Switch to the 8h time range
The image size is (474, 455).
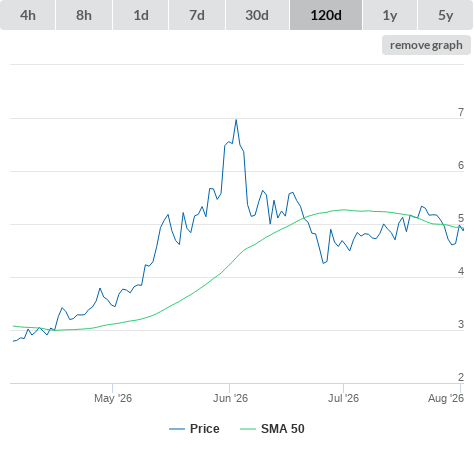84,15
